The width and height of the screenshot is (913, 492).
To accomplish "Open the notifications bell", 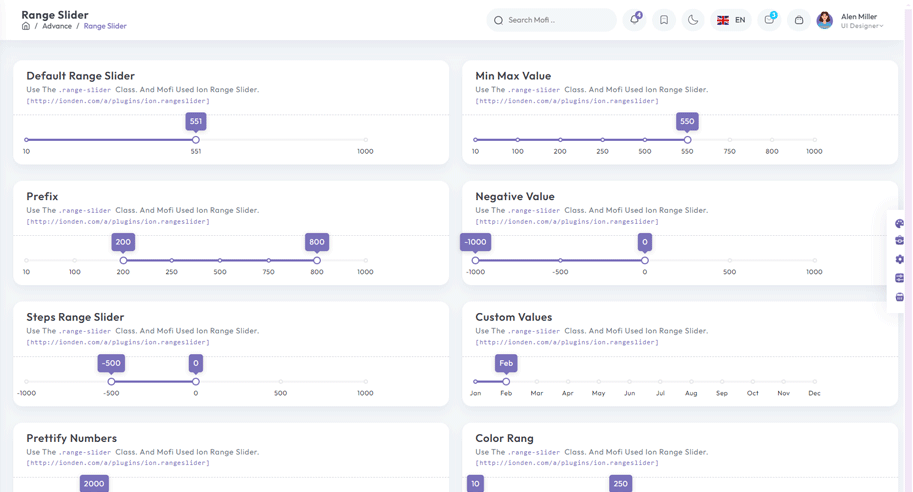I will (634, 20).
